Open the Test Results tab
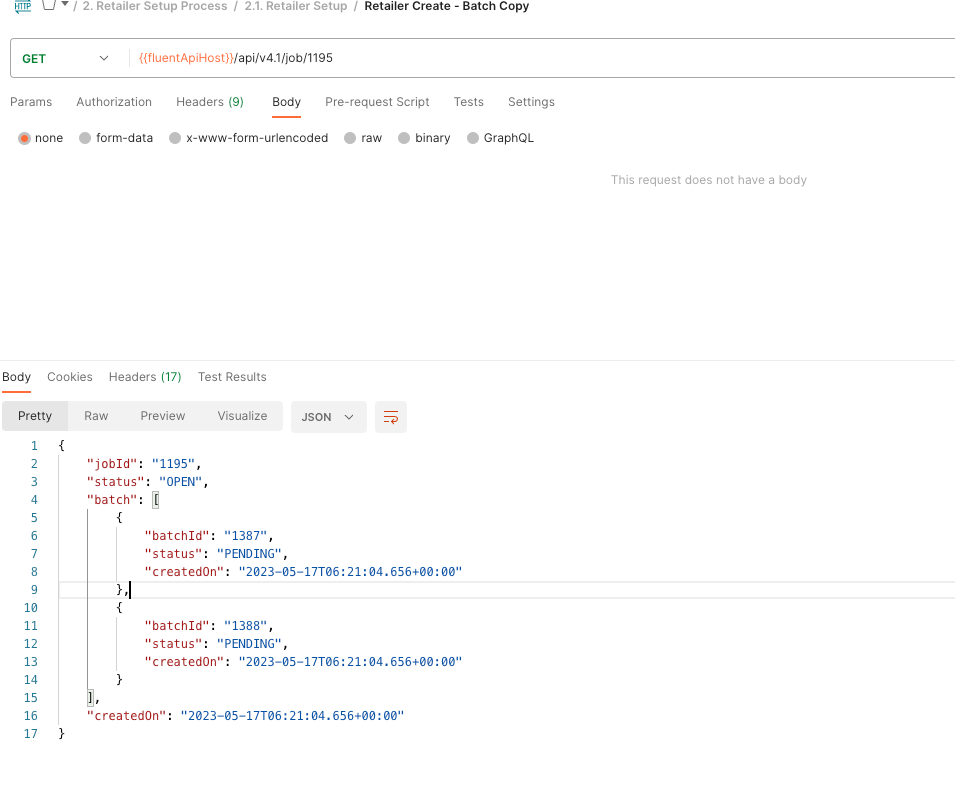955x802 pixels. coord(232,377)
